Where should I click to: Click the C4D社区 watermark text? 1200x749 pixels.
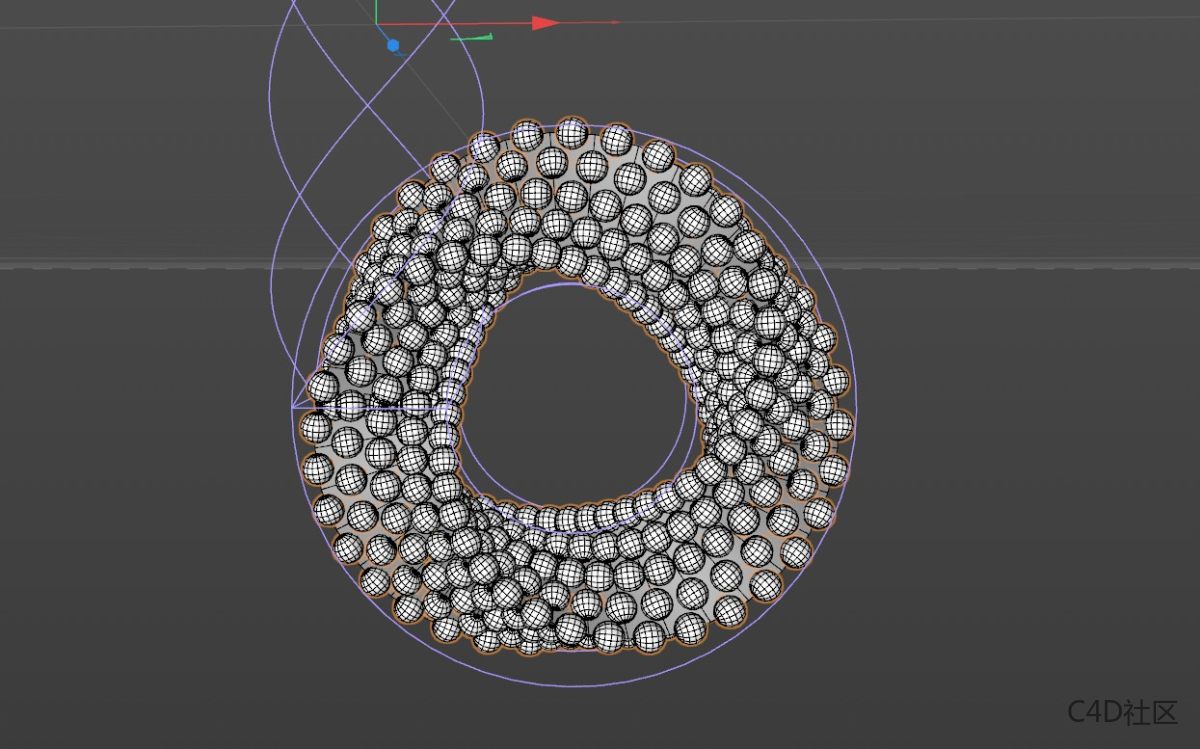[x=1122, y=712]
